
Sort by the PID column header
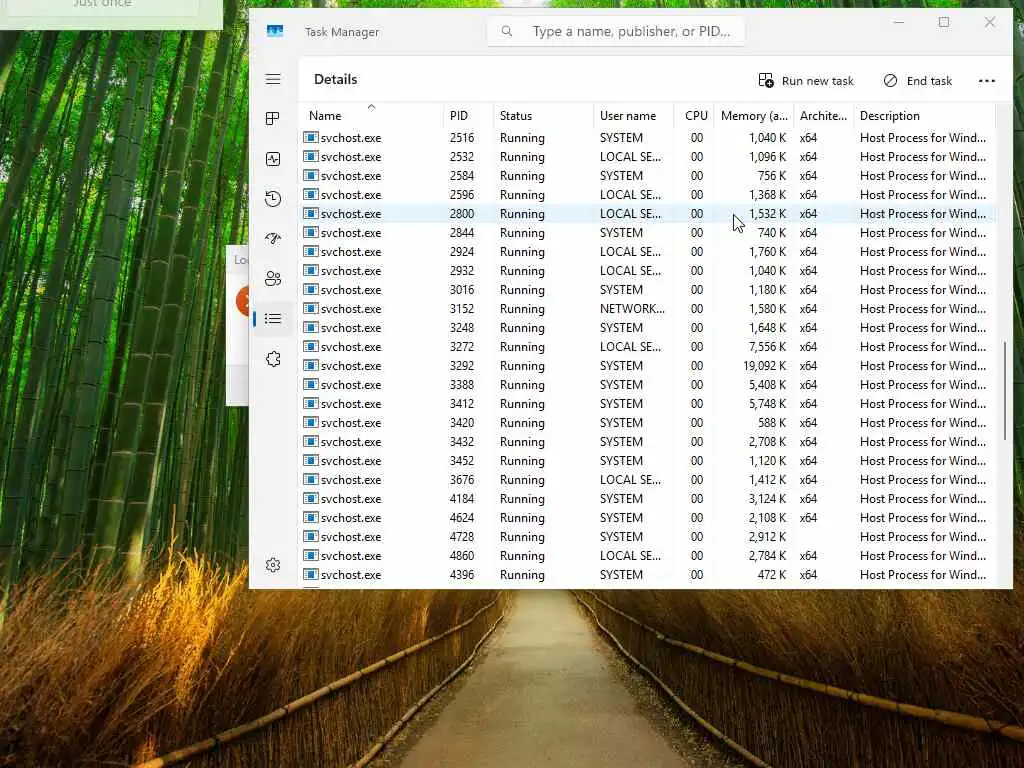click(x=468, y=116)
